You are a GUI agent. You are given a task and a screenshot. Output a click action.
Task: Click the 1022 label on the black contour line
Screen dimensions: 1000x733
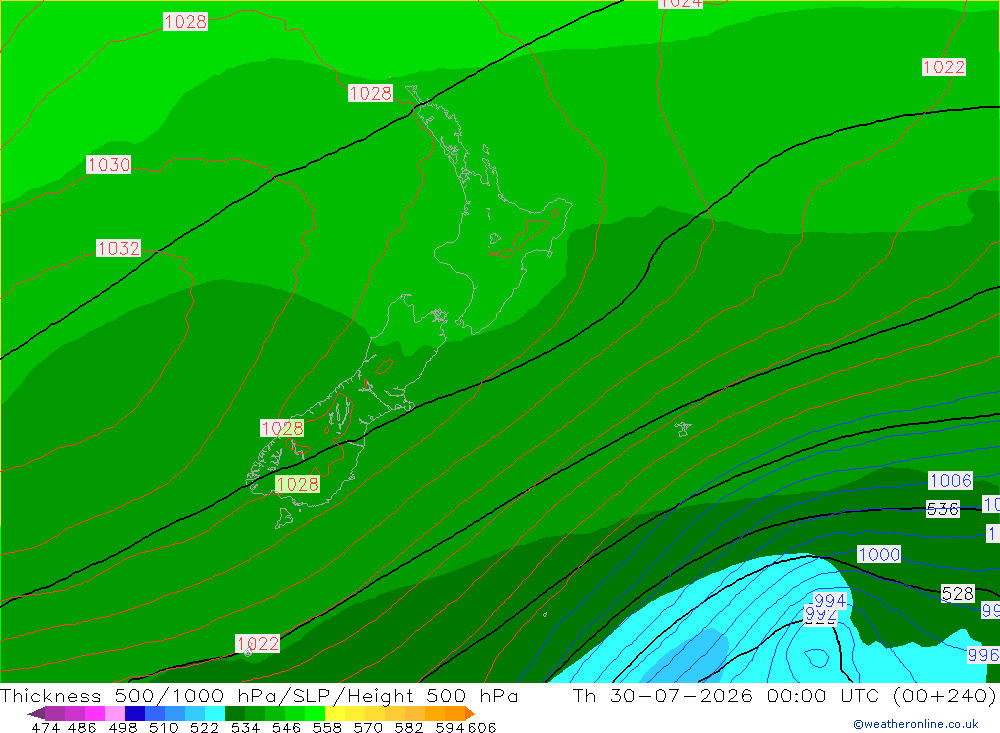tap(258, 643)
